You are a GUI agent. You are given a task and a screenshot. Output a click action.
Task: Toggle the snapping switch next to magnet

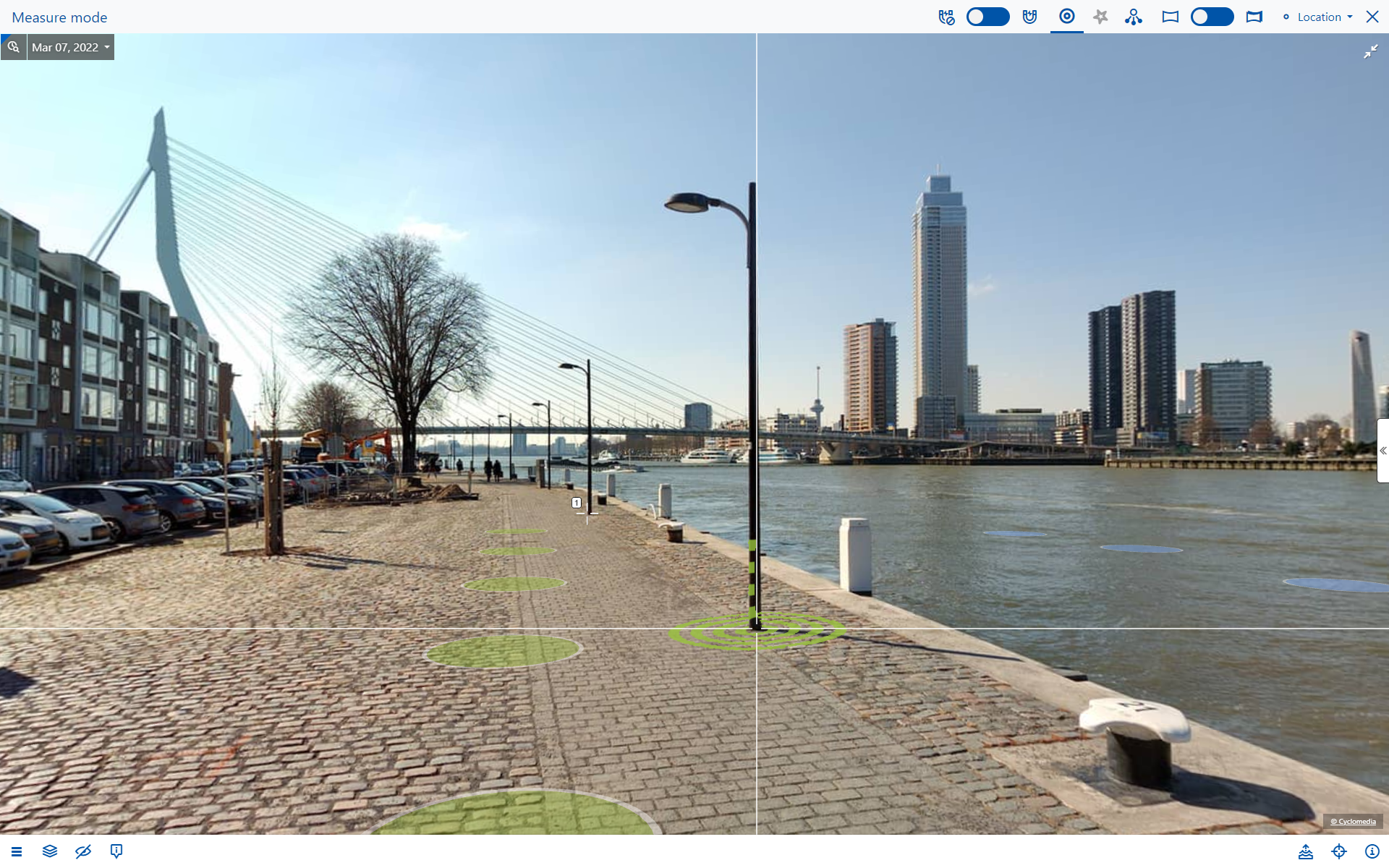(x=987, y=17)
